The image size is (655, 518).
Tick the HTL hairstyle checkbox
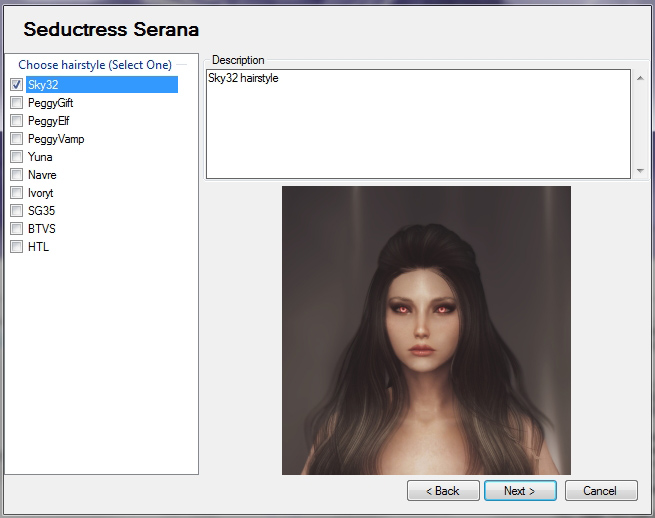16,246
